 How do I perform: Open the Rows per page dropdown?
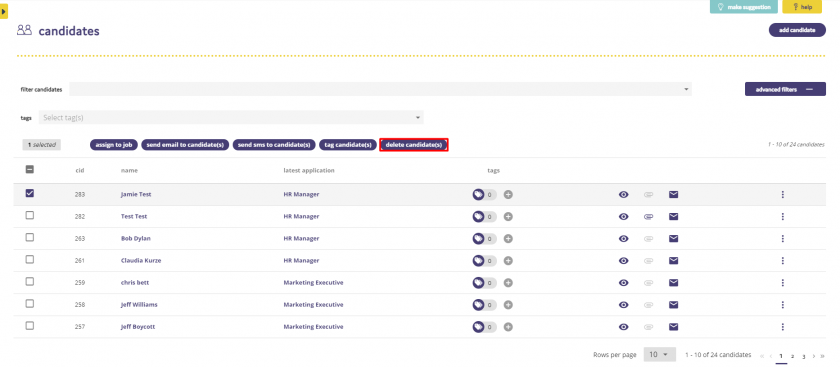point(659,355)
